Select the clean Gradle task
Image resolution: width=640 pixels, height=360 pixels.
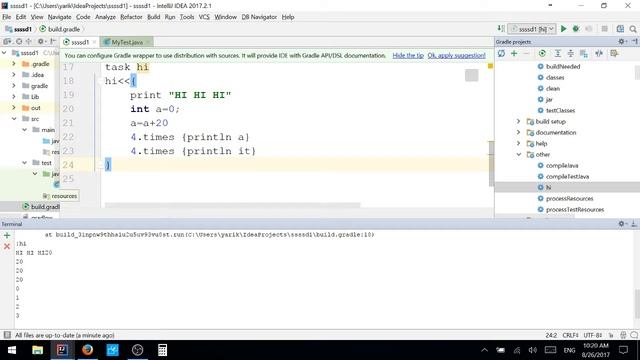click(x=553, y=88)
